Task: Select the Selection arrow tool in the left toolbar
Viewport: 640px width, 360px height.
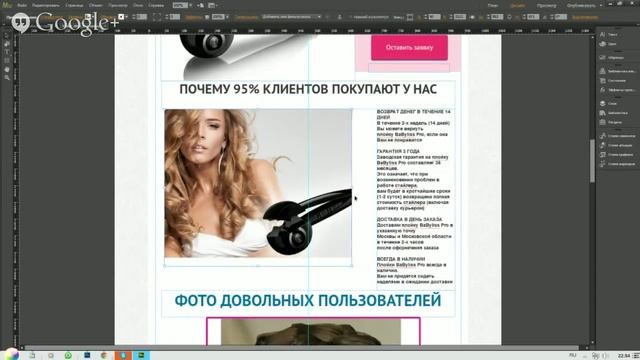Action: click(7, 35)
